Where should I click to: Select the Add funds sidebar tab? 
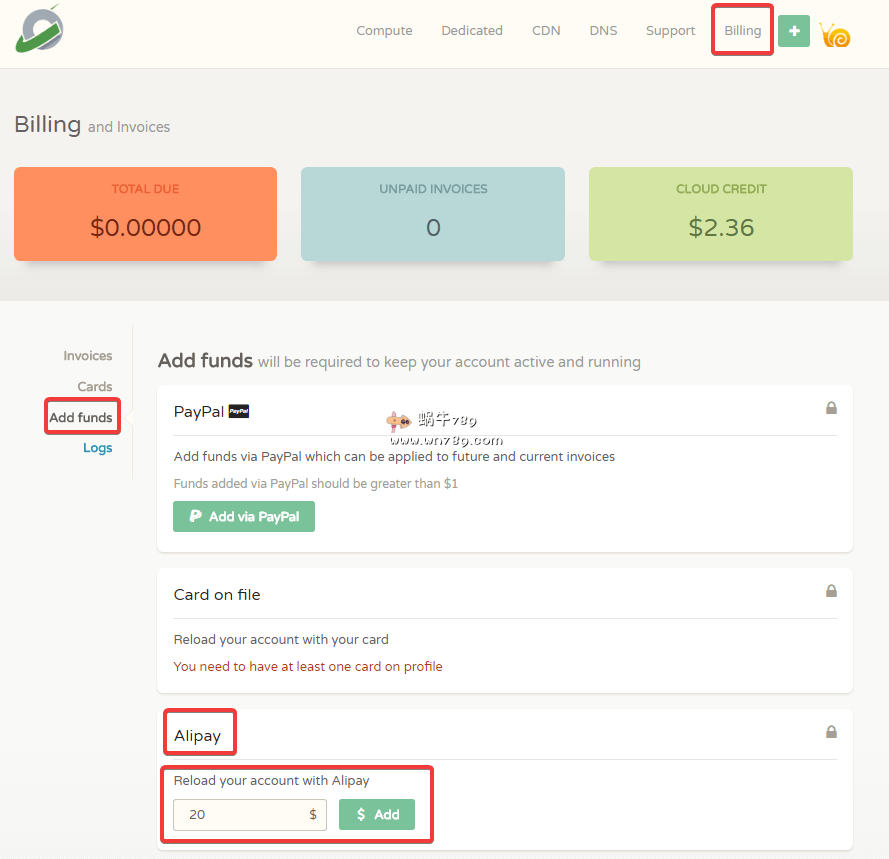81,418
